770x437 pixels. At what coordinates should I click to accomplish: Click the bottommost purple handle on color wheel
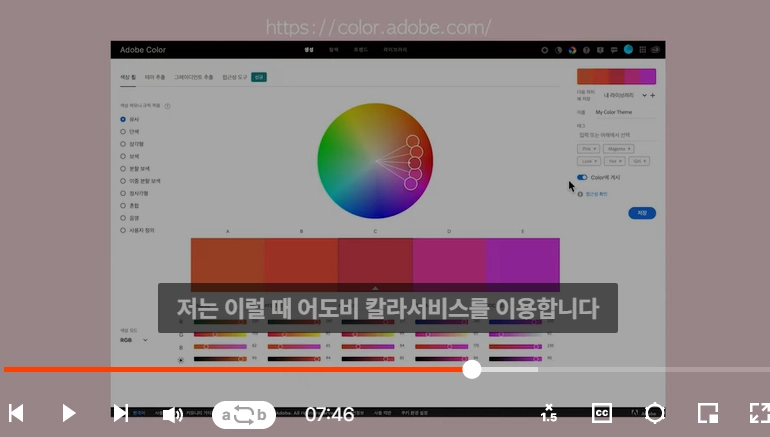[x=411, y=184]
